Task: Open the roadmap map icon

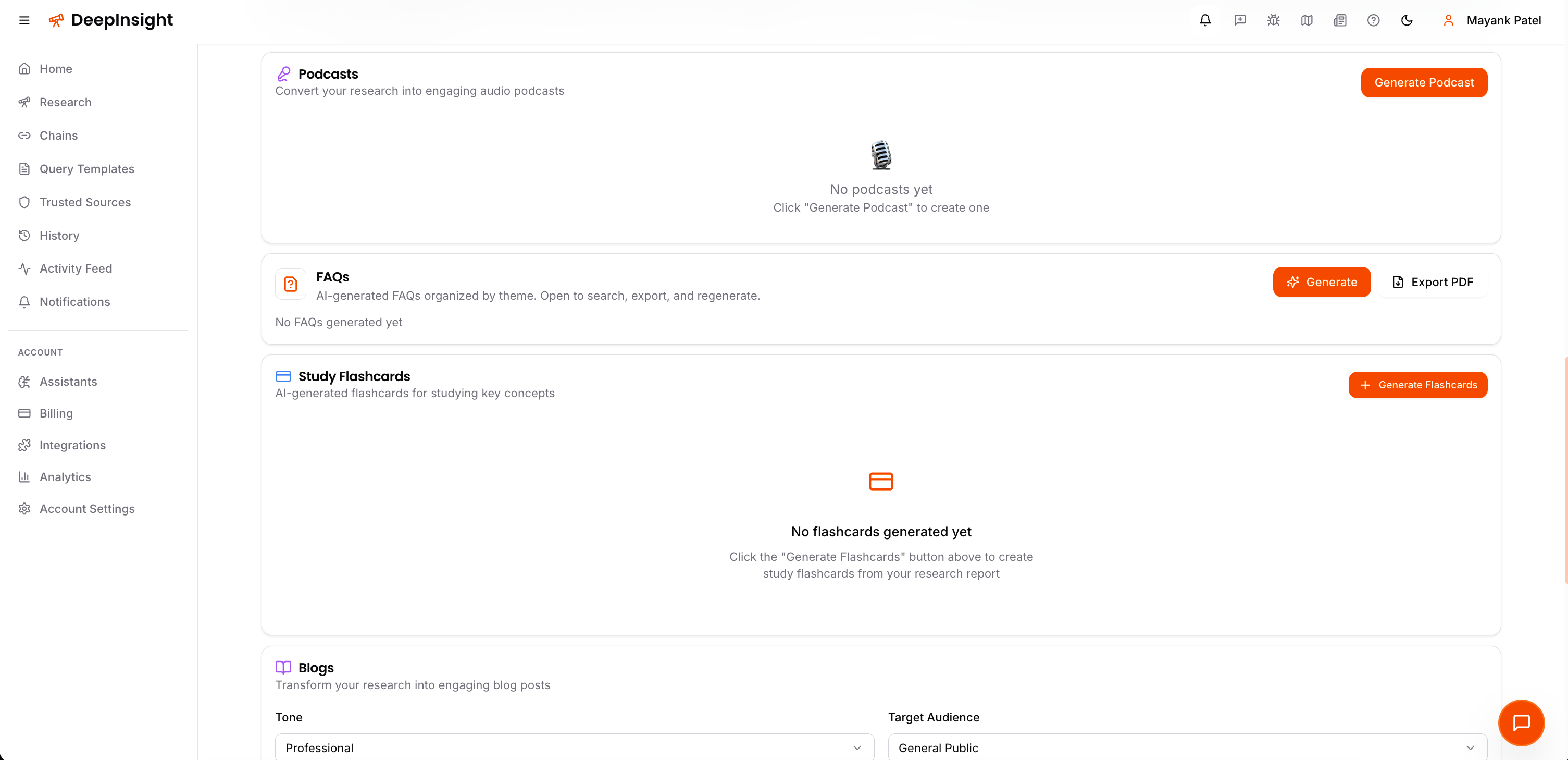Action: pos(1306,20)
